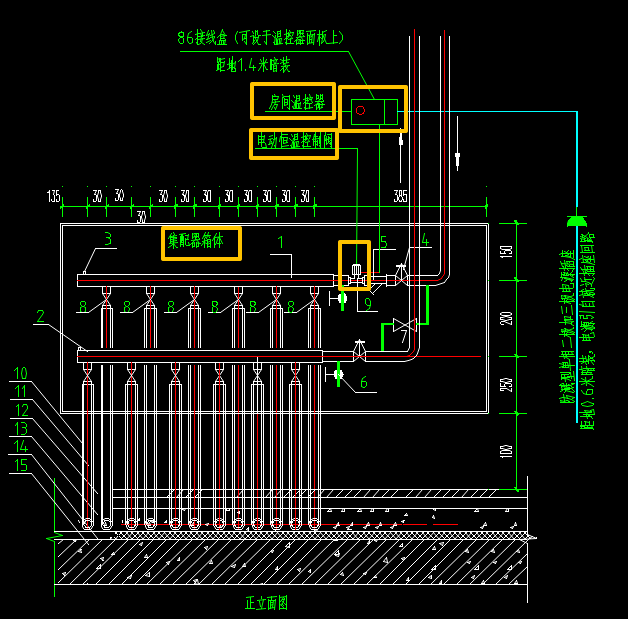Click callout number 15 in the floor legend
628x619 pixels.
[x=21, y=466]
